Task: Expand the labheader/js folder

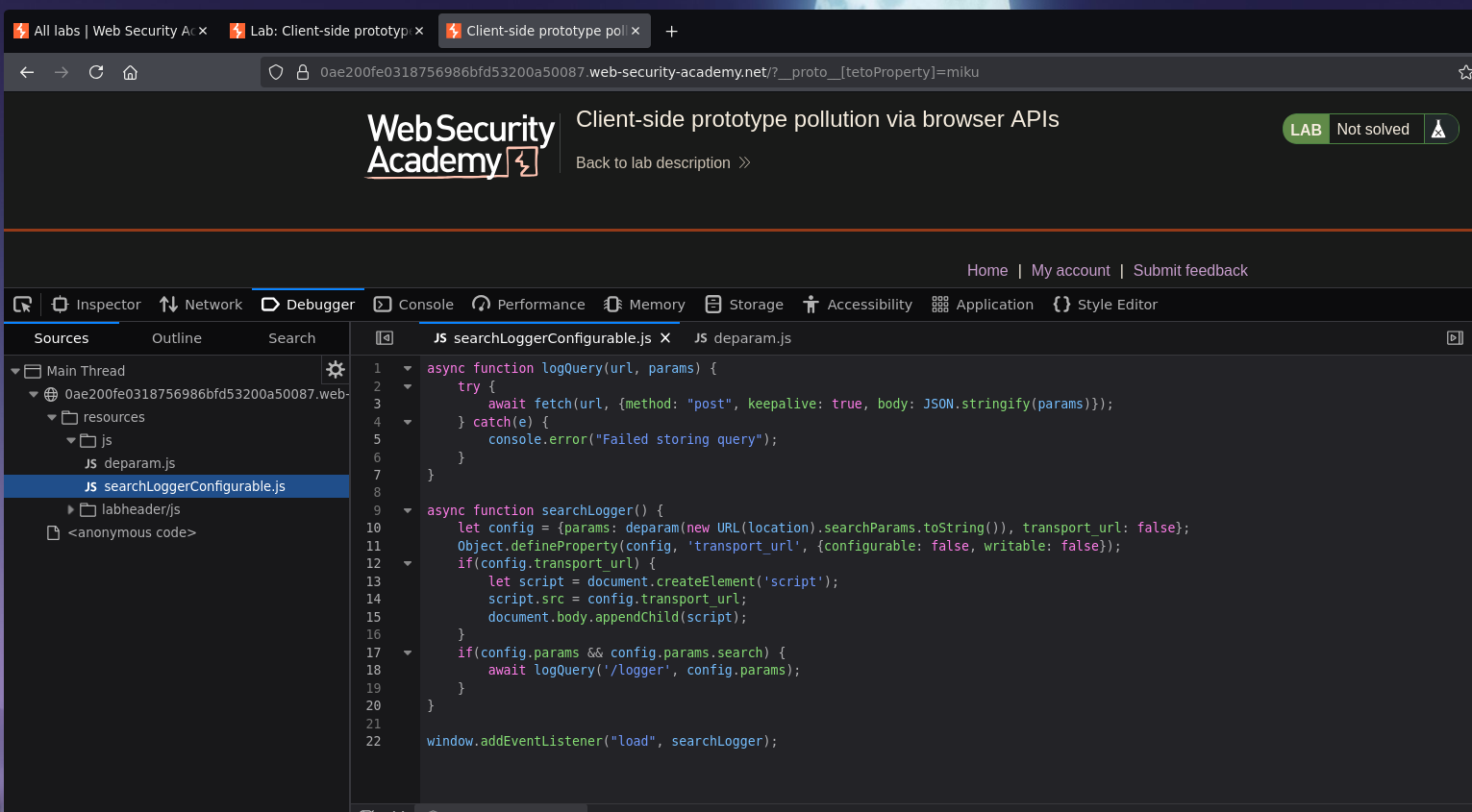Action: (70, 509)
